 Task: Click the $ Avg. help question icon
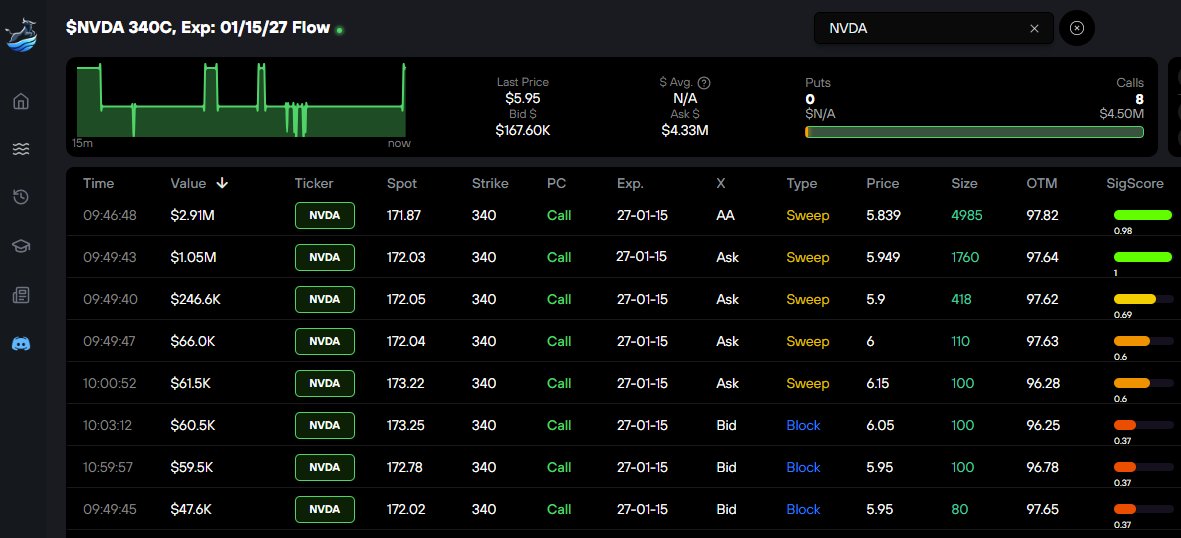coord(704,83)
